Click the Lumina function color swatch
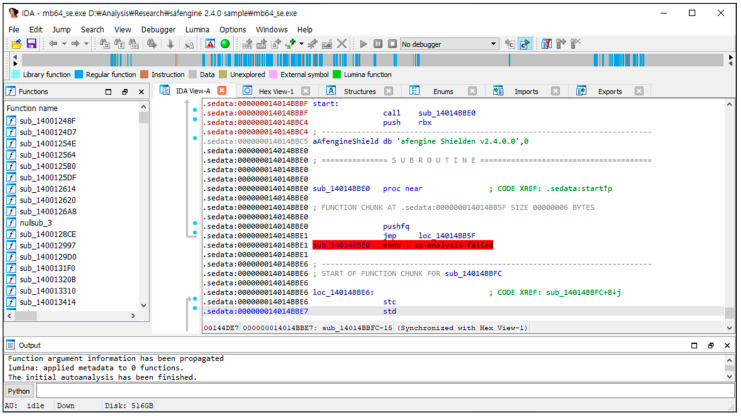 337,74
